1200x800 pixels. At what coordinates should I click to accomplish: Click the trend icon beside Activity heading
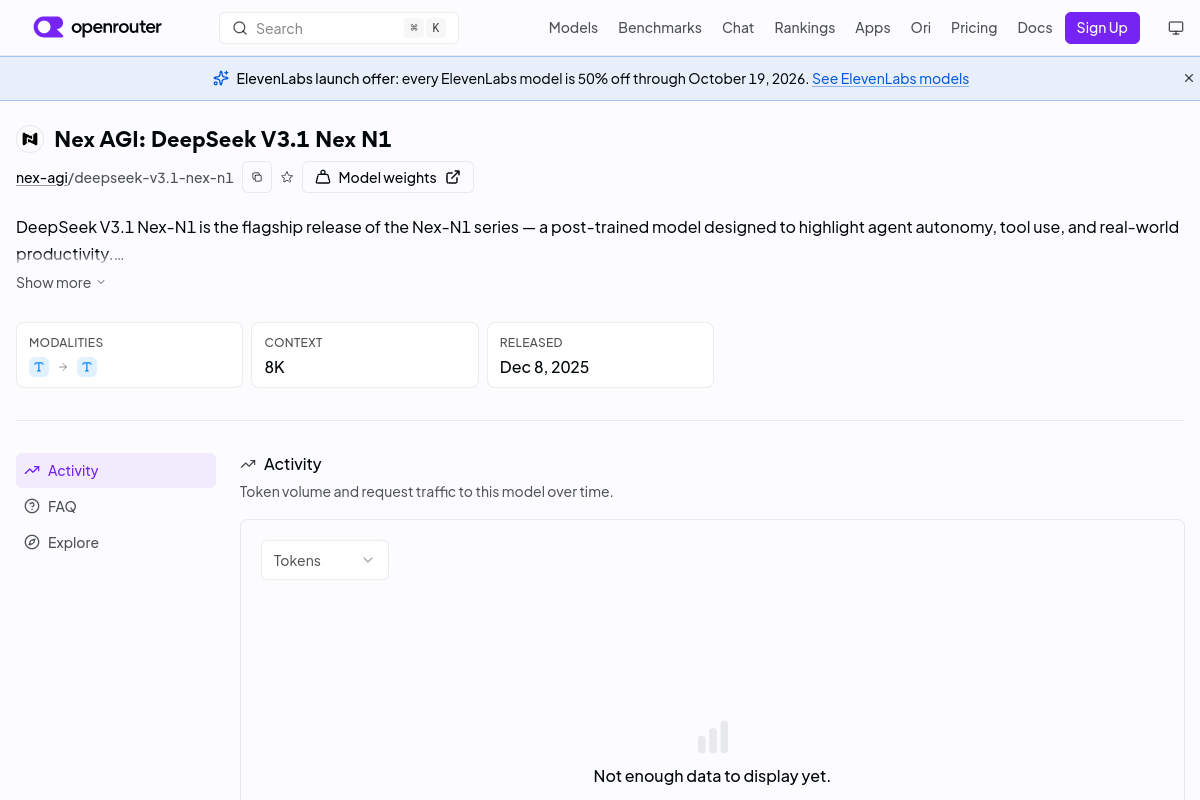click(x=248, y=464)
